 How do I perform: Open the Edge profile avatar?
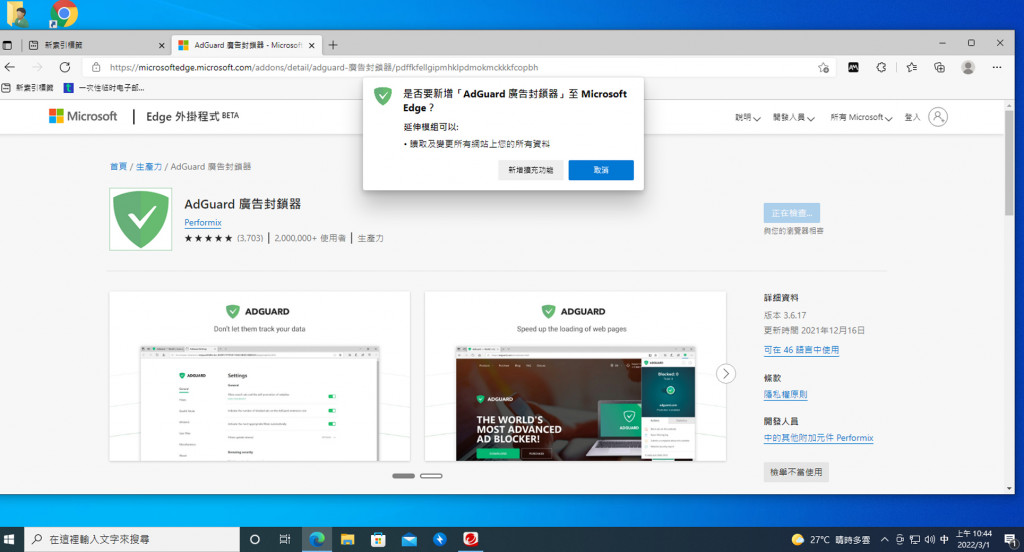tap(968, 67)
